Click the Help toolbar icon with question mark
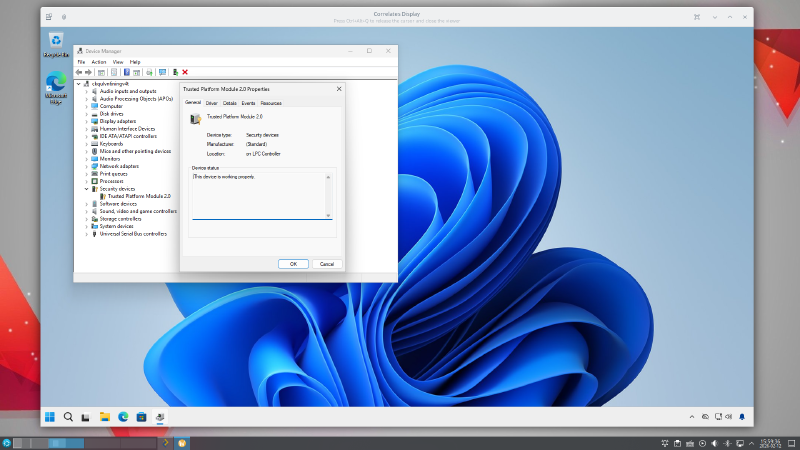This screenshot has height=450, width=800. click(x=127, y=72)
